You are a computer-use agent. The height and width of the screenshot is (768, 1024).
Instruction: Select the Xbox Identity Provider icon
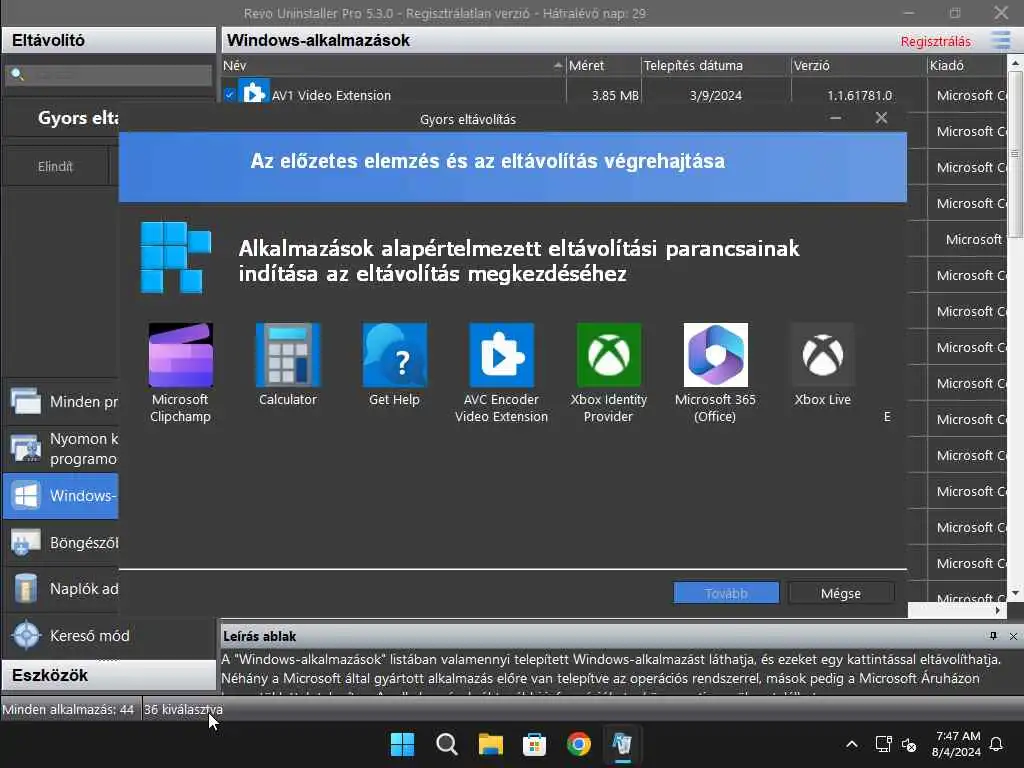click(609, 355)
